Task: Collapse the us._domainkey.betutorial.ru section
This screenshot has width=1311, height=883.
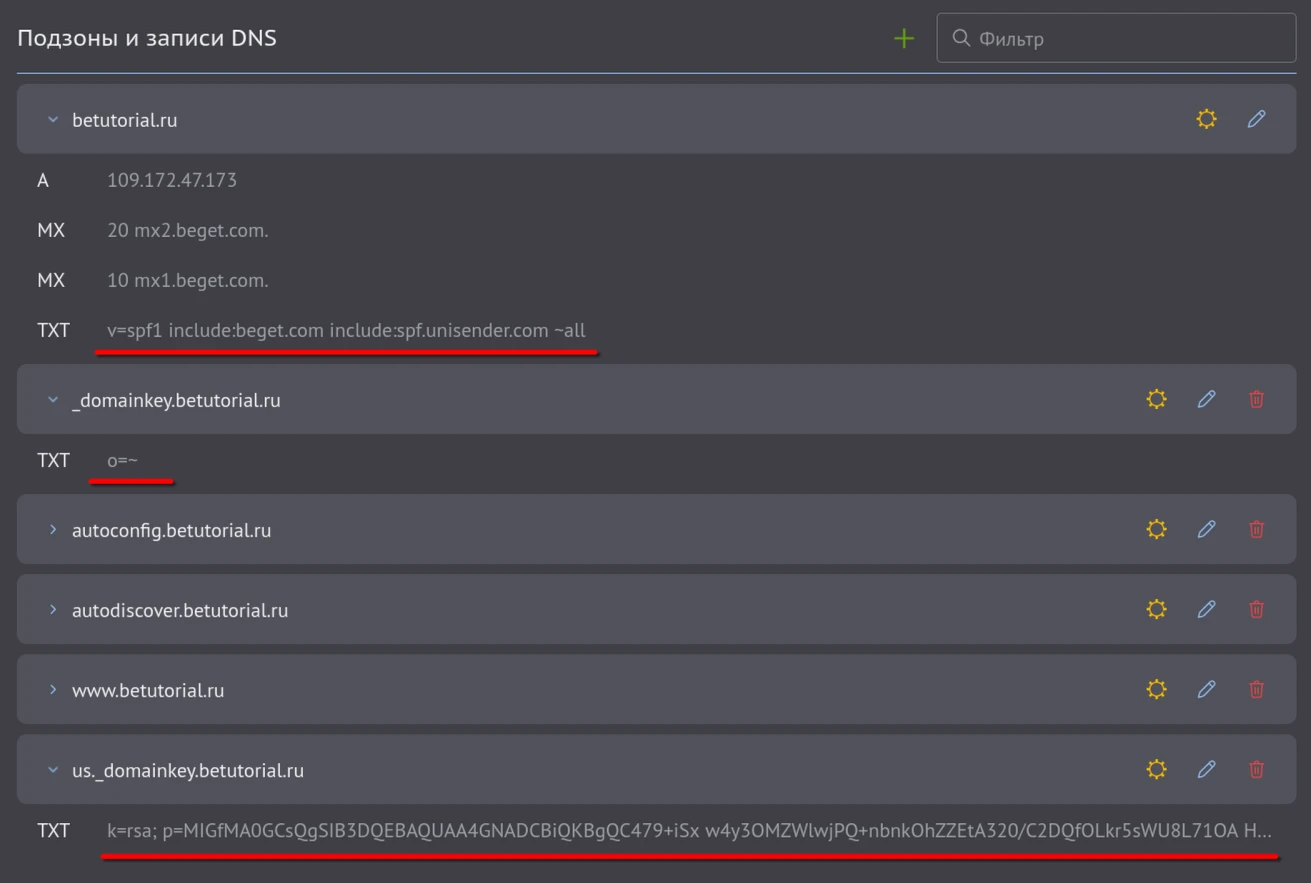Action: [53, 770]
